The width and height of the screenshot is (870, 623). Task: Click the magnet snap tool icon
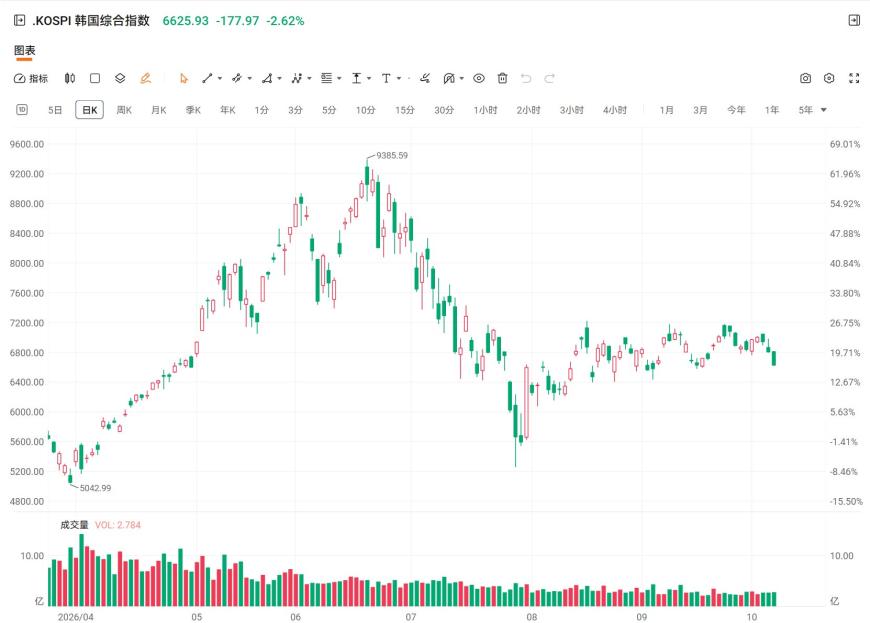(449, 78)
